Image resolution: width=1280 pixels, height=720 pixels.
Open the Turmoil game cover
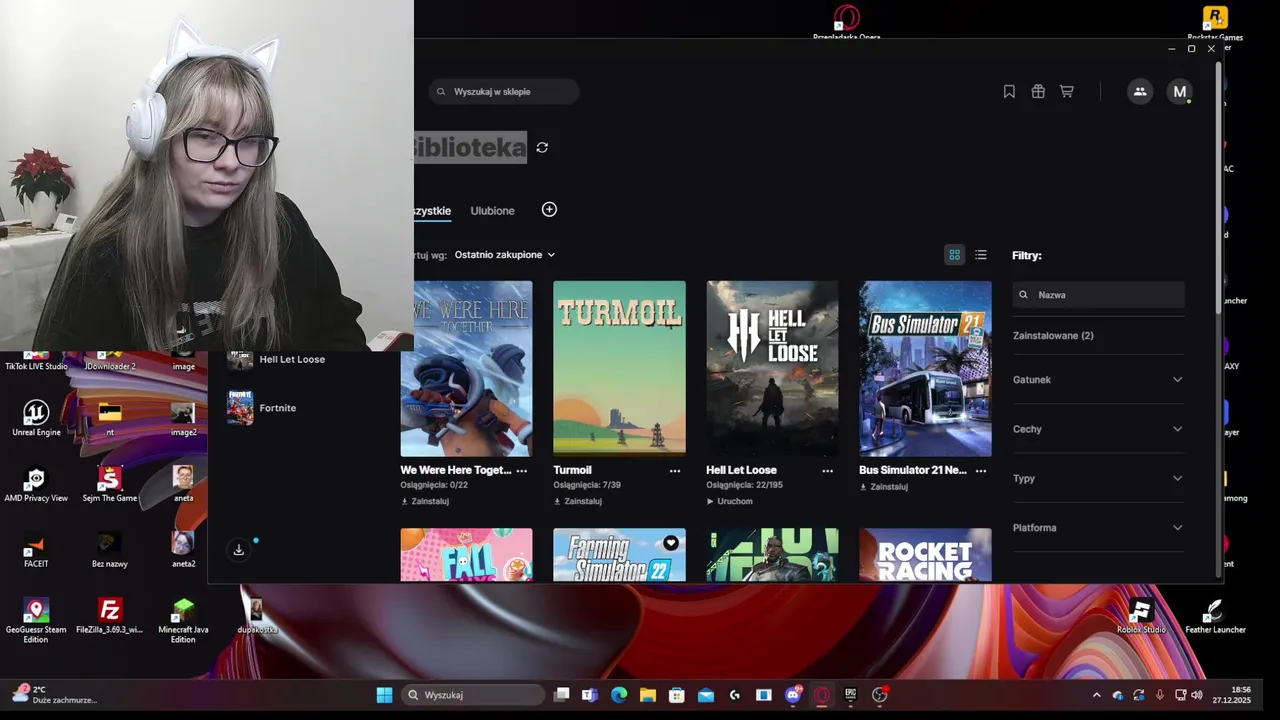click(619, 369)
